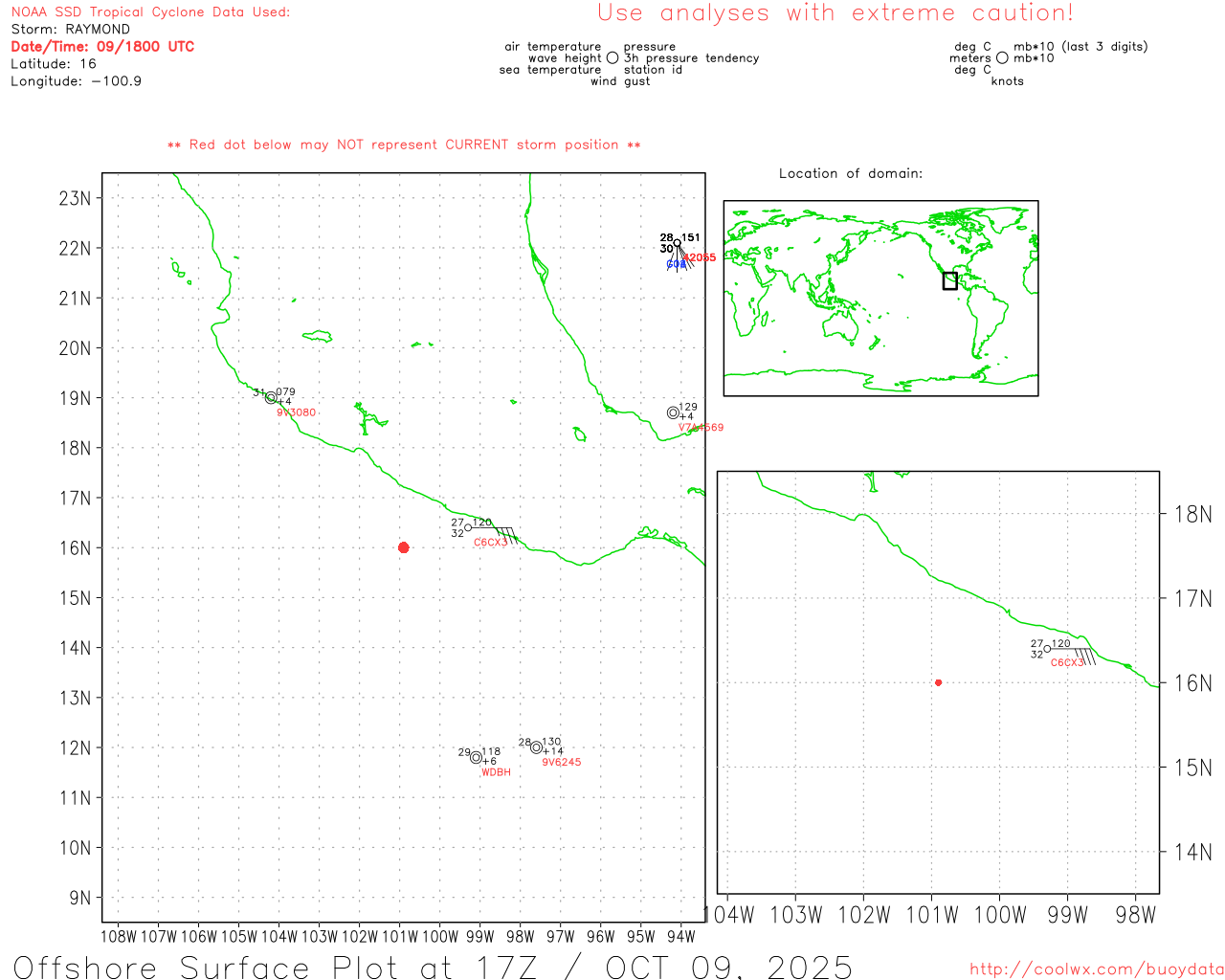Screen dimensions: 1225x980
Task: Click the 'Location of domain:' caption
Action: 851,173
